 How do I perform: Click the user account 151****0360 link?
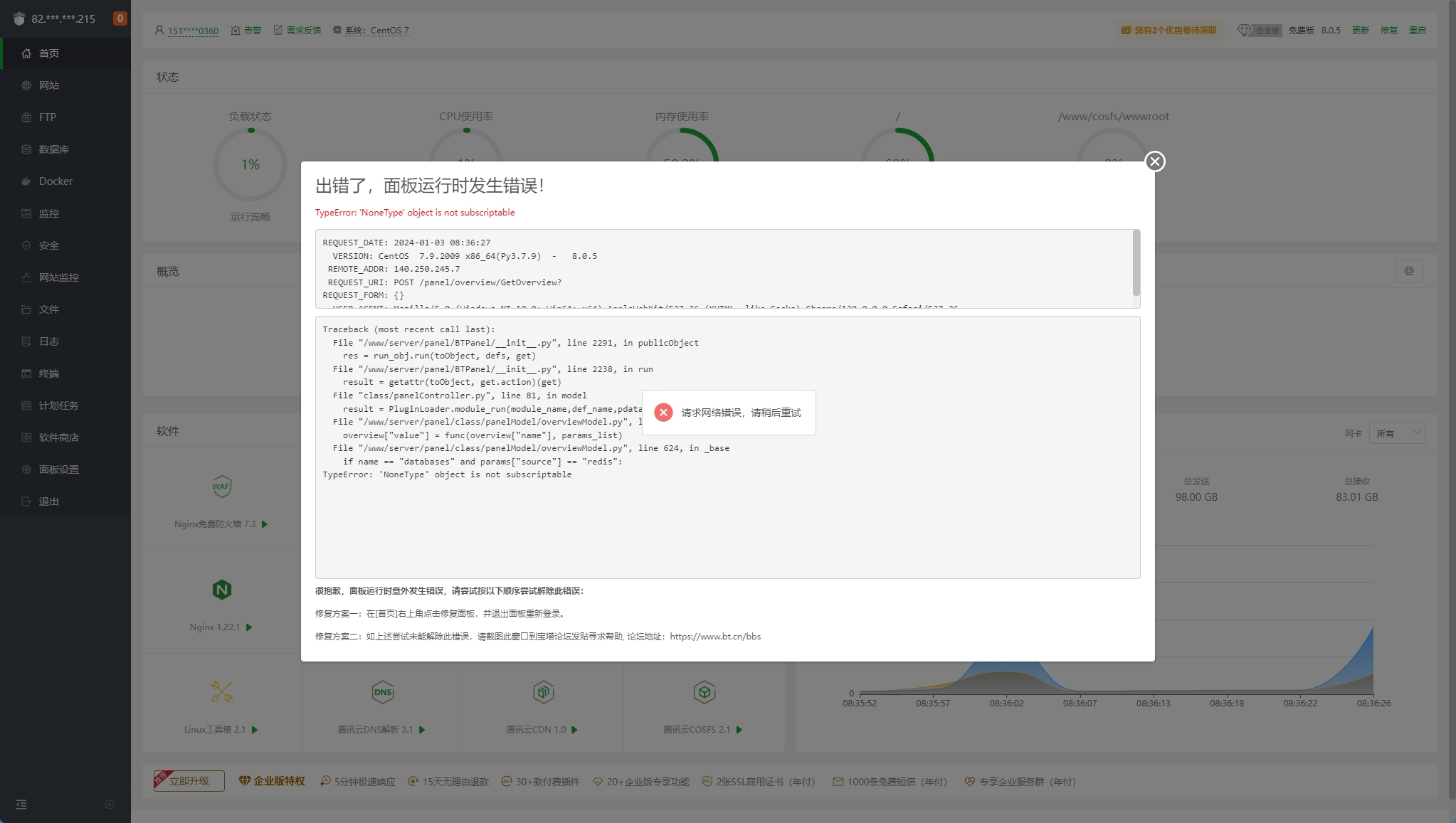(193, 31)
